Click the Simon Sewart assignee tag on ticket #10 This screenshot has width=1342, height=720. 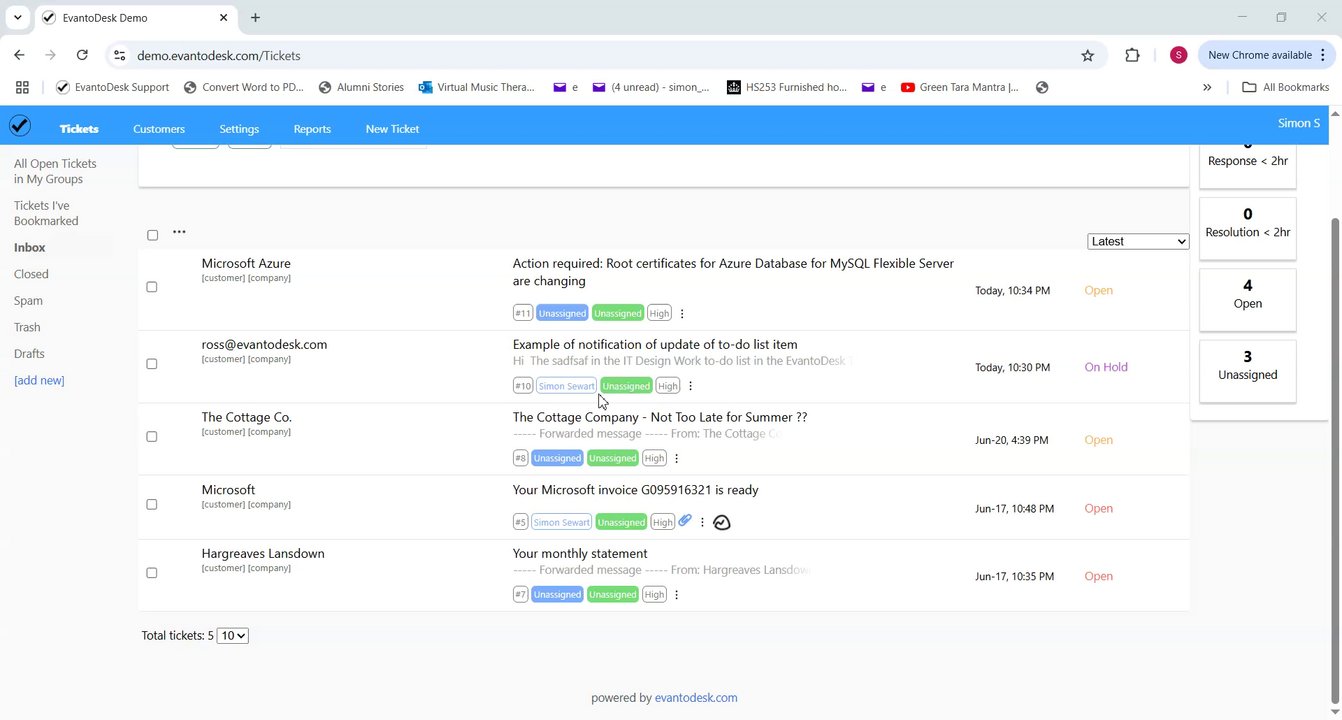[x=566, y=386]
